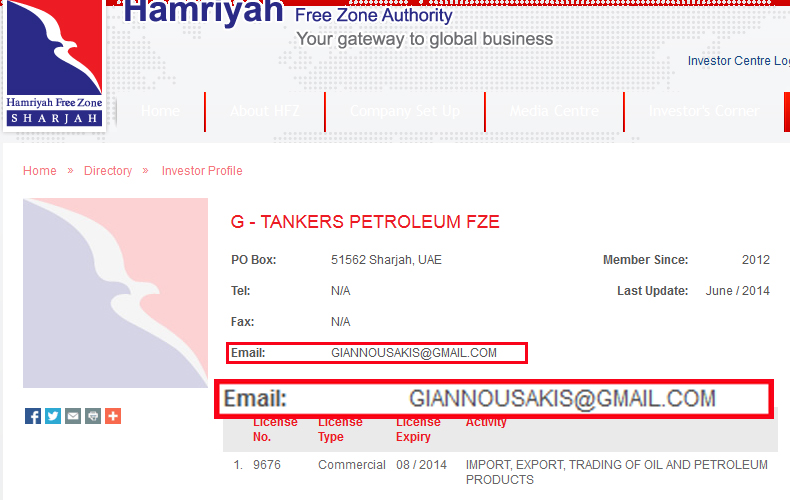Image resolution: width=790 pixels, height=500 pixels.
Task: Open more share options with the orange plus icon
Action: pos(113,416)
